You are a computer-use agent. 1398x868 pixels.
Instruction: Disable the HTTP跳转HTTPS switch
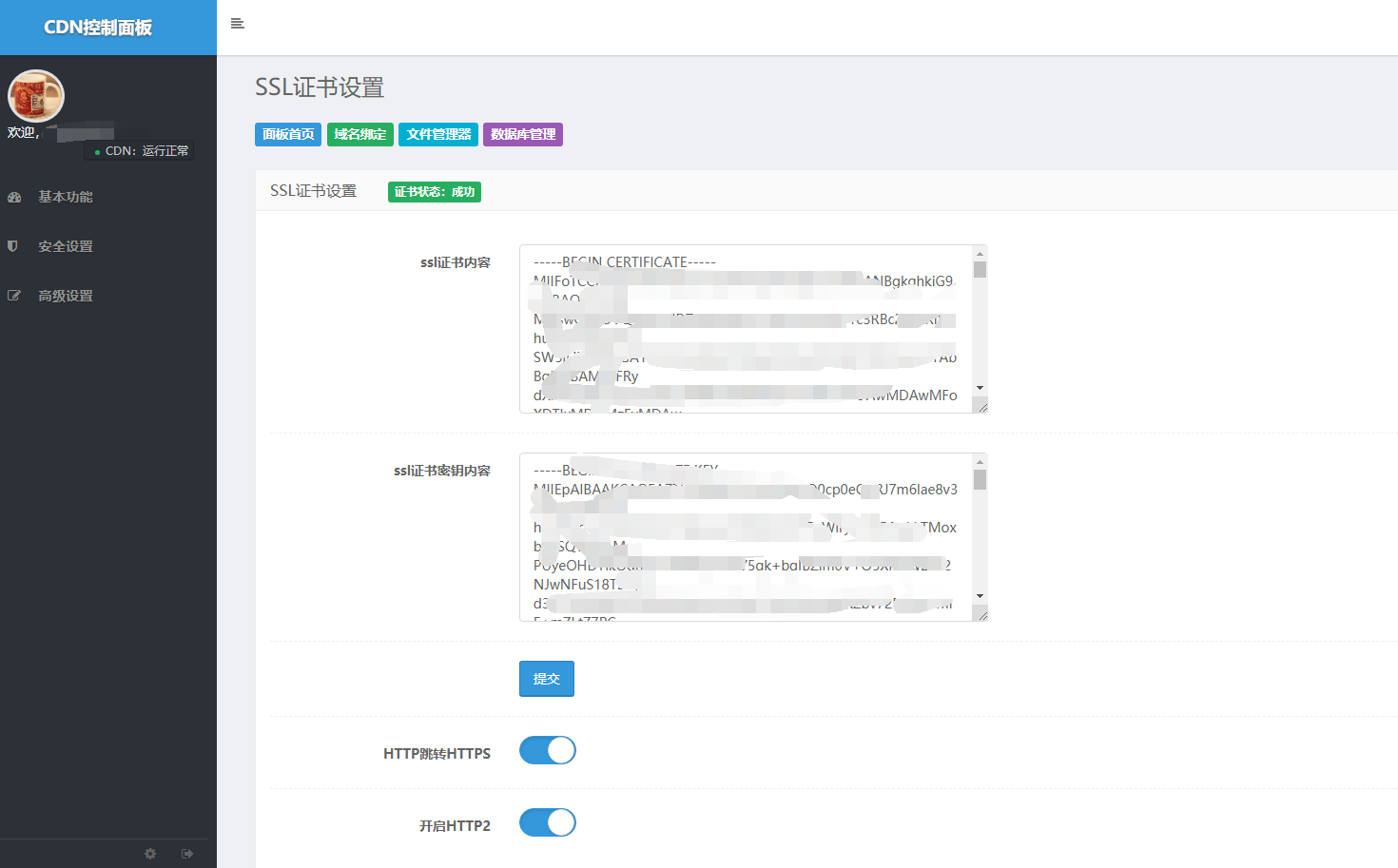pyautogui.click(x=548, y=751)
